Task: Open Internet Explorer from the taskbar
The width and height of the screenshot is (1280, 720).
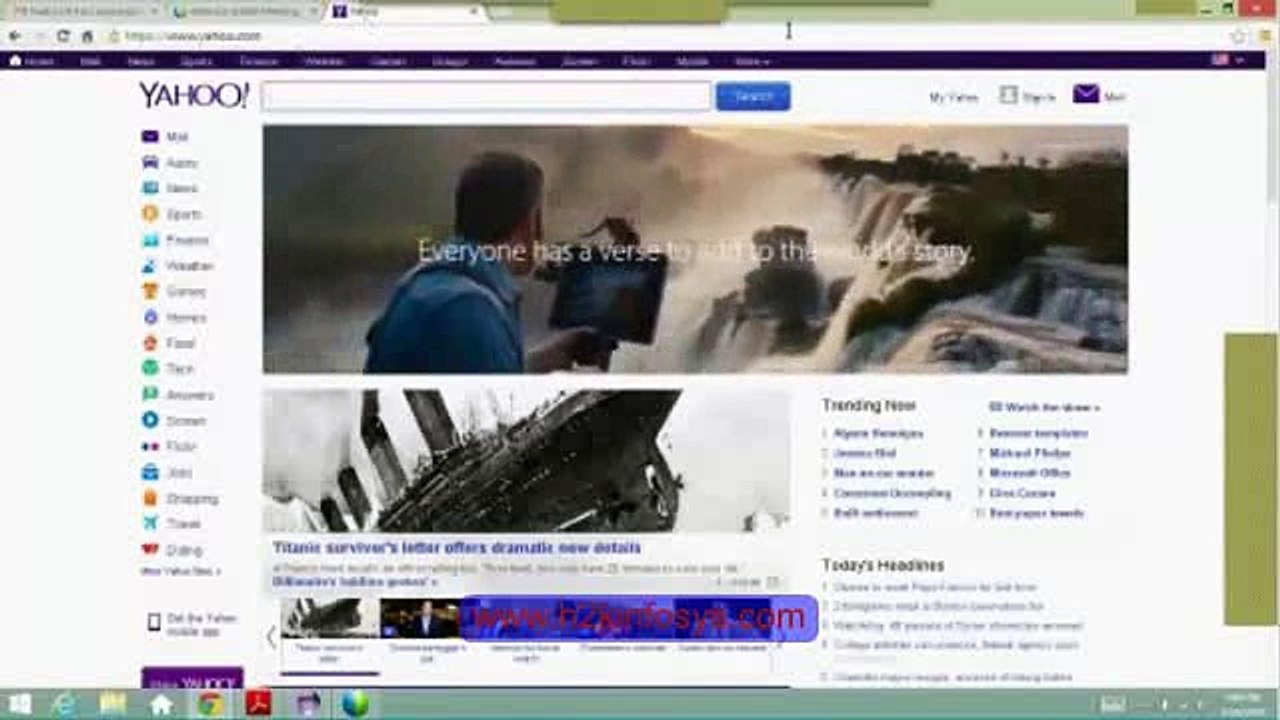Action: (64, 704)
